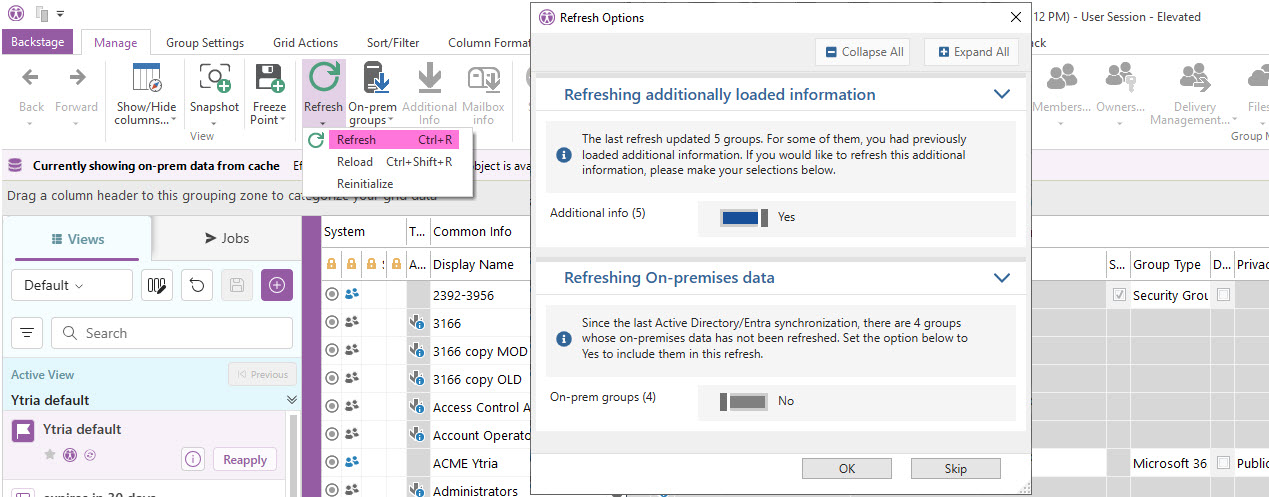Click the Snapshot icon in the ribbon
This screenshot has height=497, width=1269.
[214, 78]
